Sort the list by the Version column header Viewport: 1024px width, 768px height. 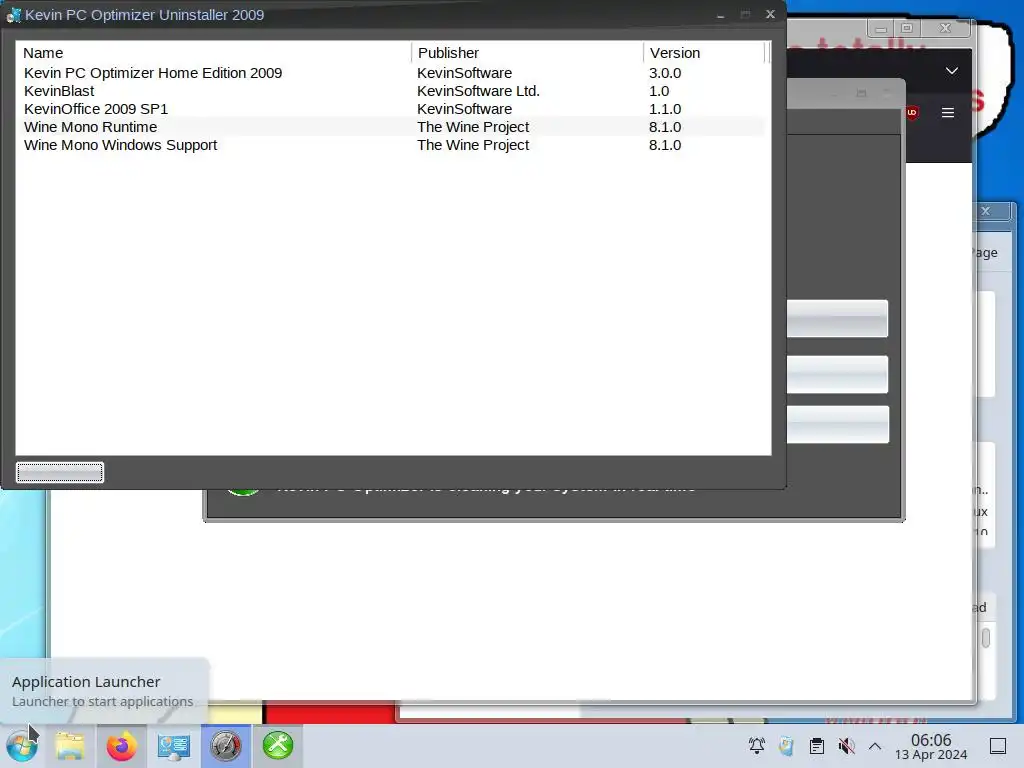click(704, 53)
